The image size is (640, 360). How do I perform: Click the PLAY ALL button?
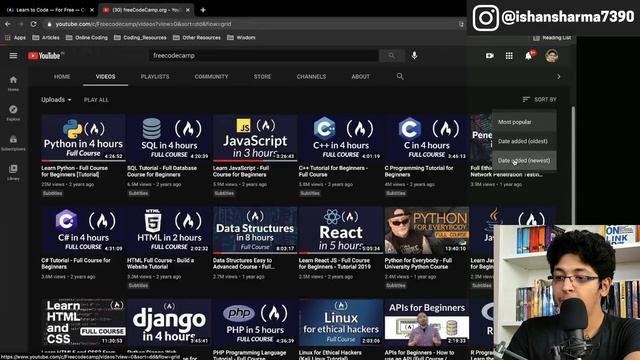point(96,100)
